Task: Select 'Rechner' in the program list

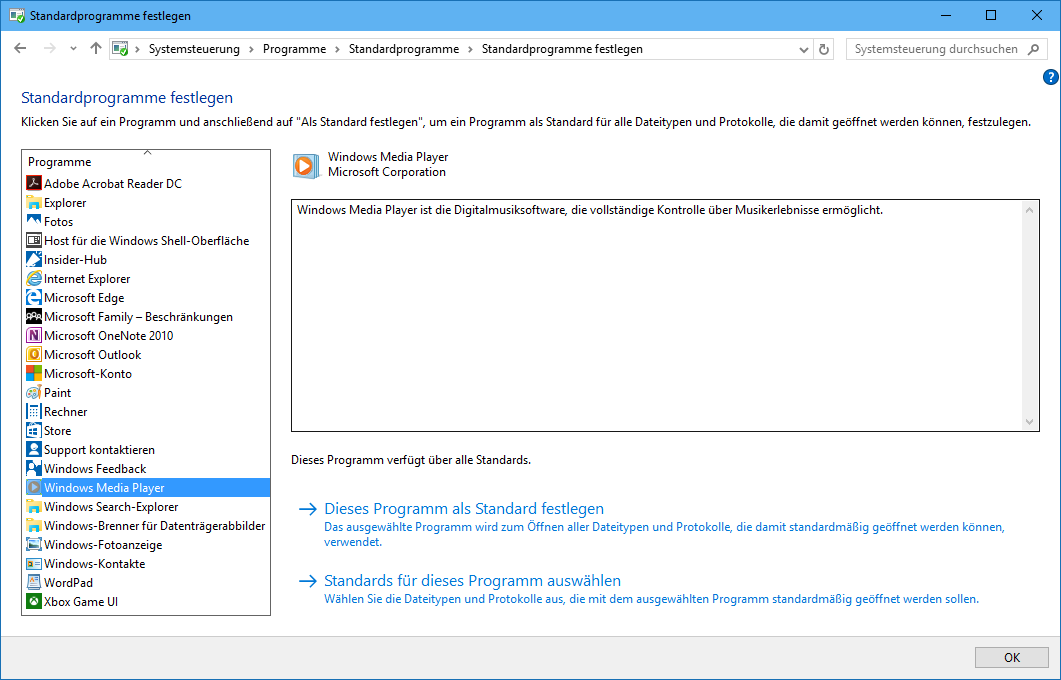Action: (x=66, y=411)
